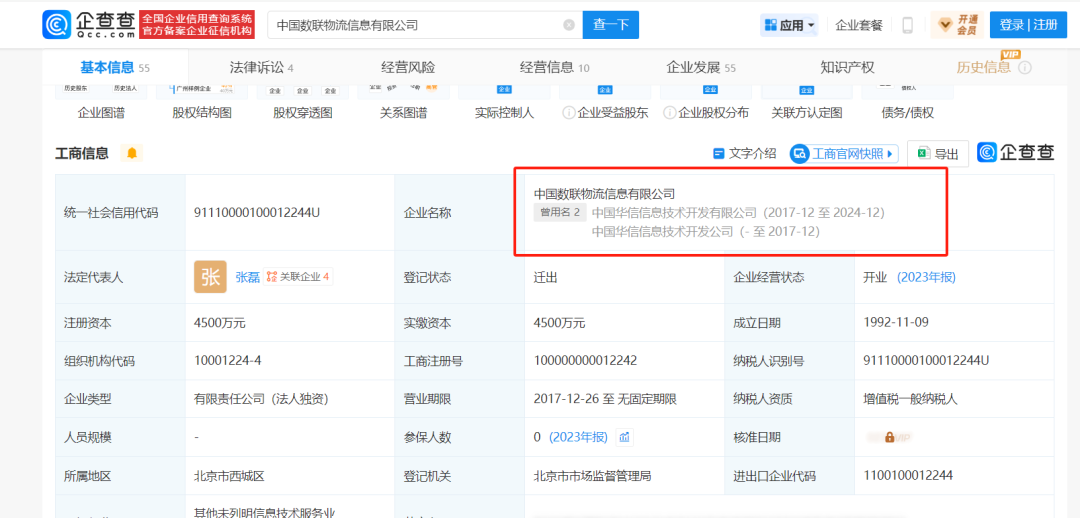Clear the search box with the X icon
Screen dimensions: 1080x518
[569, 25]
